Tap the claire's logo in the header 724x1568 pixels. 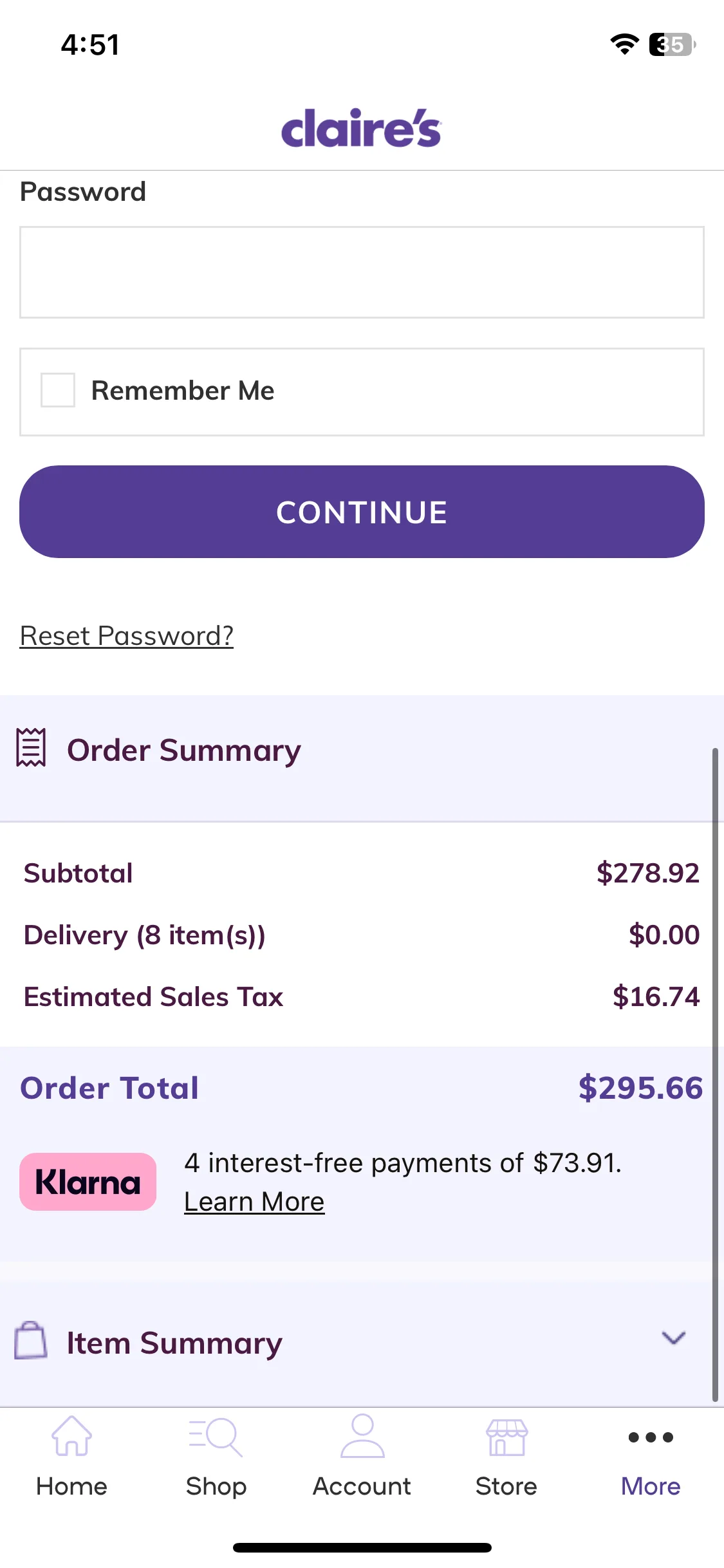coord(361,127)
